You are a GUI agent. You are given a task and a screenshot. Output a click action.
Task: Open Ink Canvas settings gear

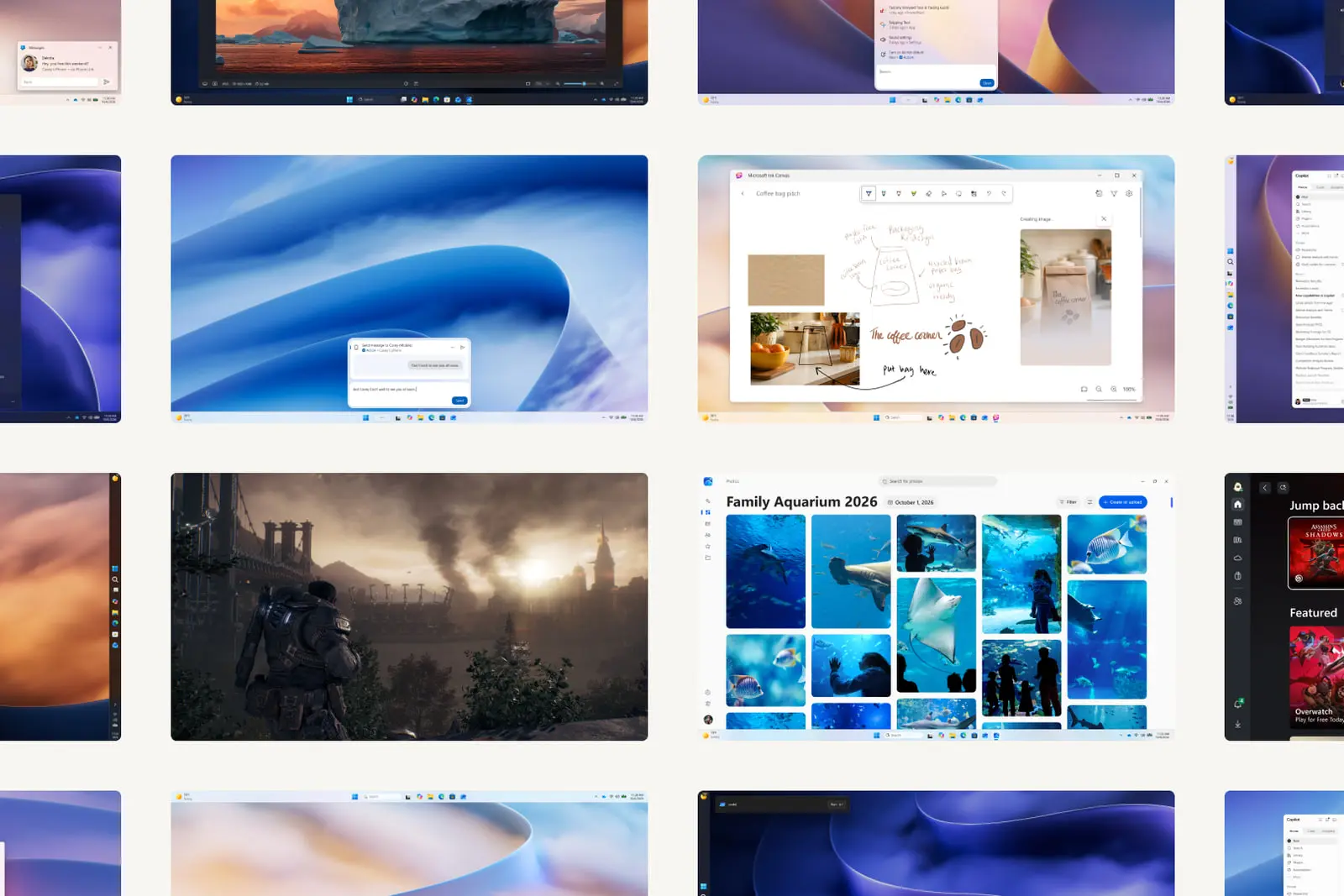(1129, 193)
